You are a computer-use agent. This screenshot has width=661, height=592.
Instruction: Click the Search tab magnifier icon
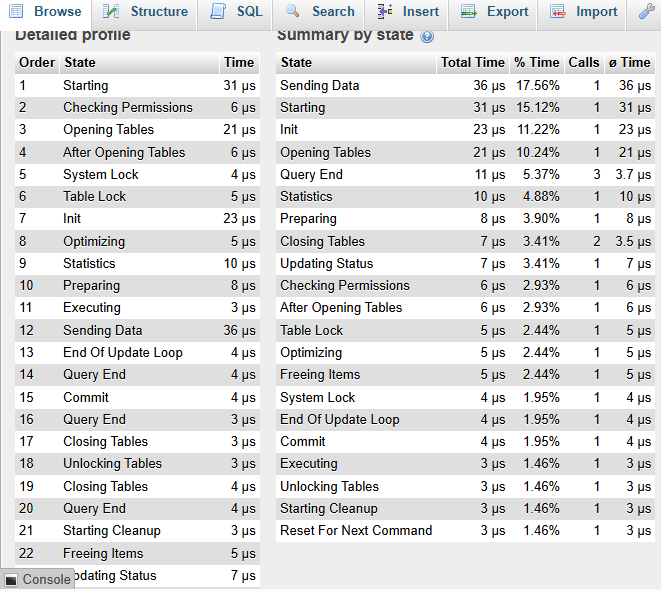tap(293, 12)
